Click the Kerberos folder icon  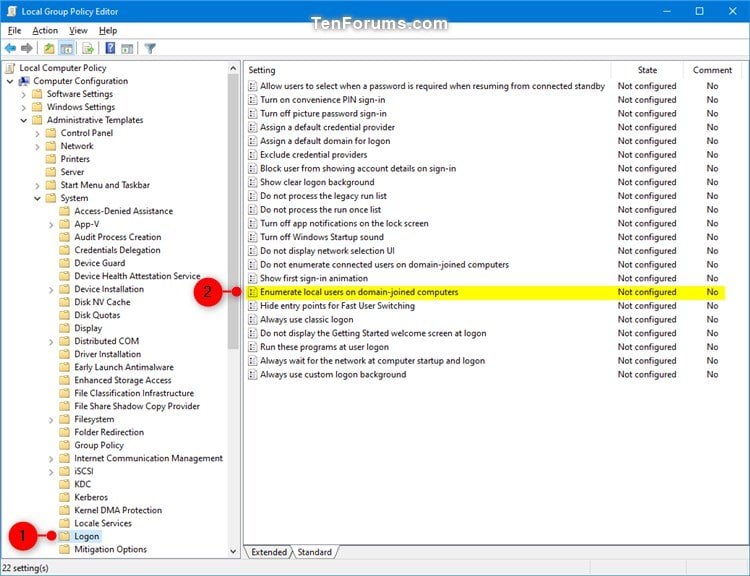coord(65,497)
